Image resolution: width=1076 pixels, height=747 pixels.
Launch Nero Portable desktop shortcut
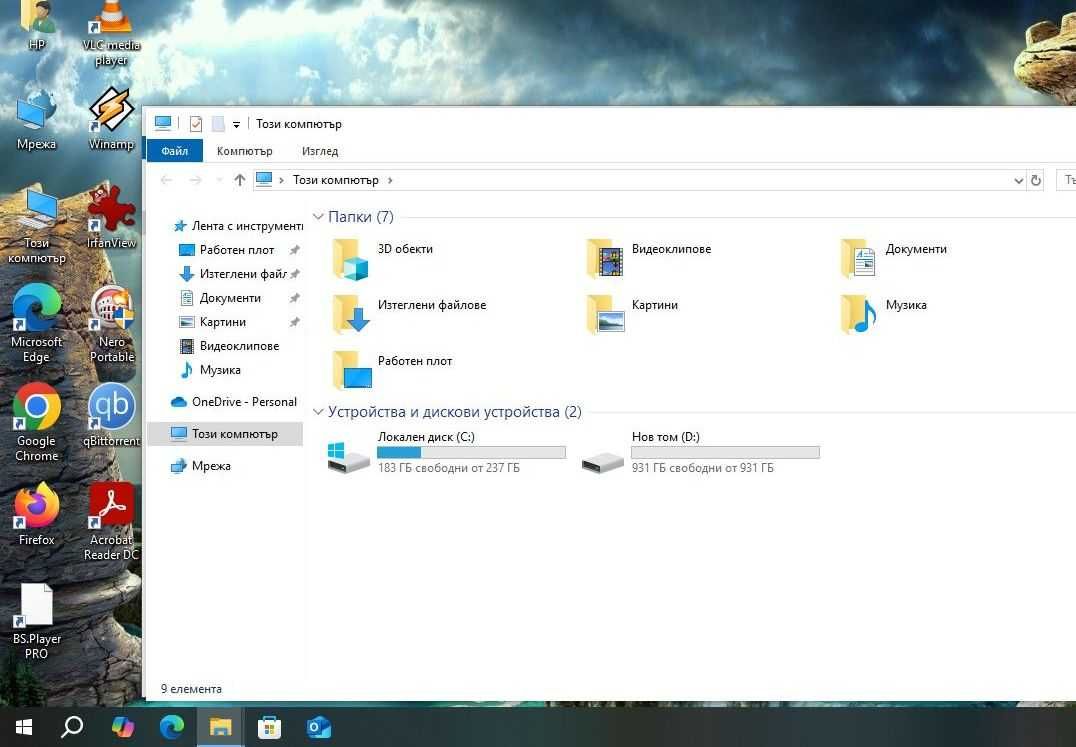(x=112, y=322)
